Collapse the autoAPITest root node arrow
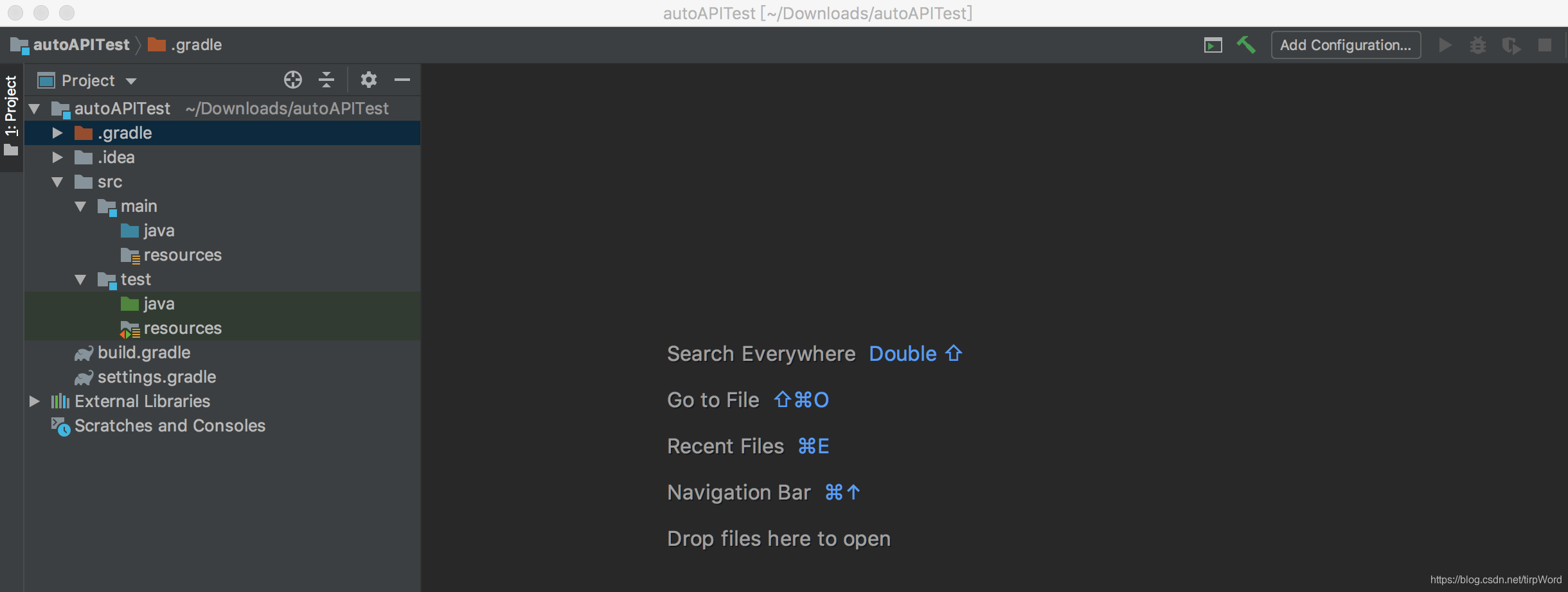 [35, 109]
